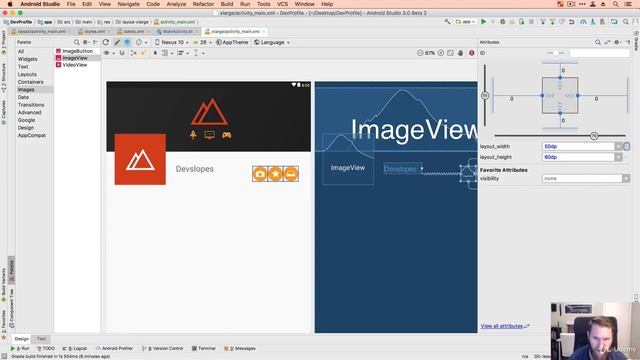Screen dimensions: 640x360
Task: Click the Debug app bug icon
Action: [x=503, y=22]
